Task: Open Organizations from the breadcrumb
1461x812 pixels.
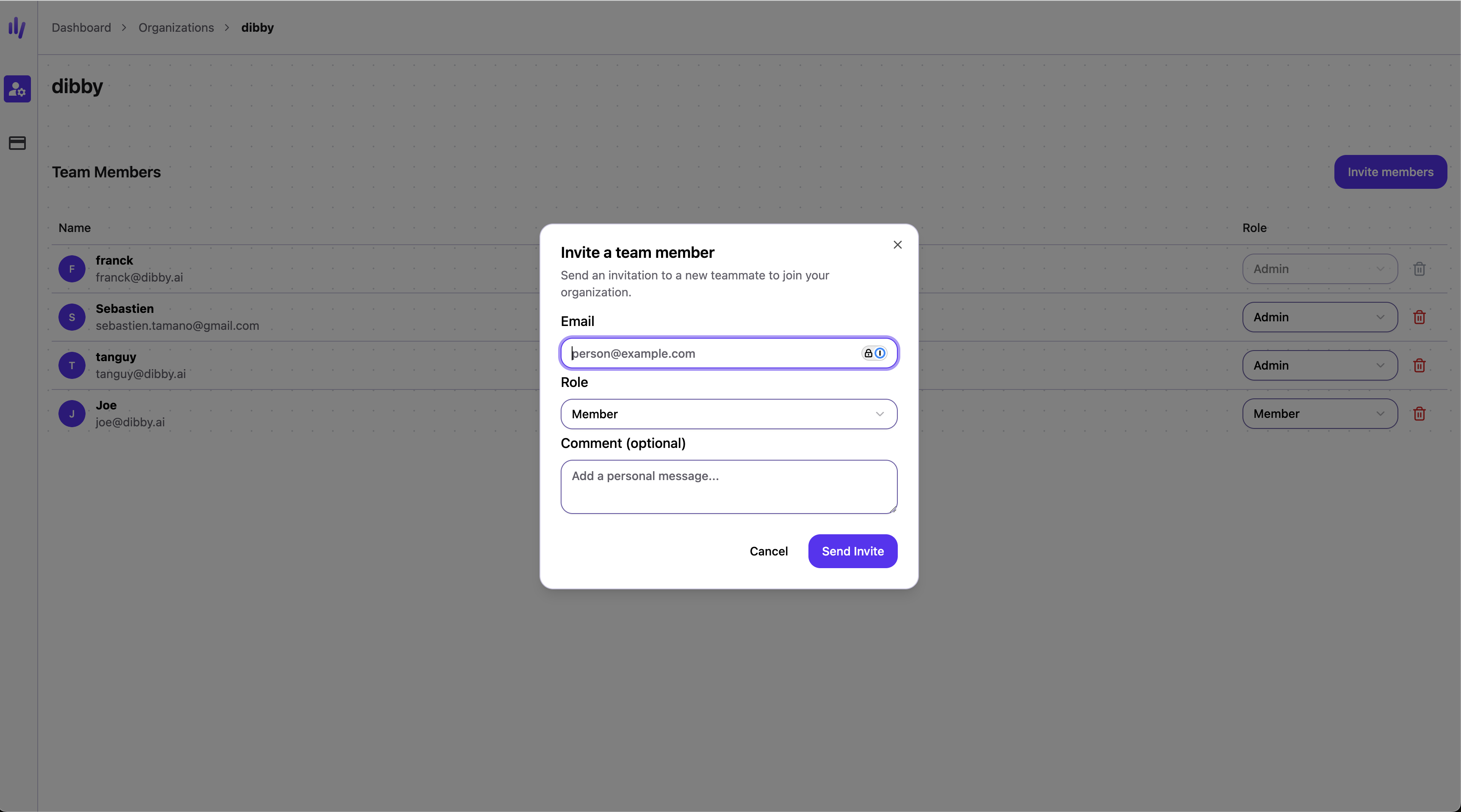Action: coord(176,27)
